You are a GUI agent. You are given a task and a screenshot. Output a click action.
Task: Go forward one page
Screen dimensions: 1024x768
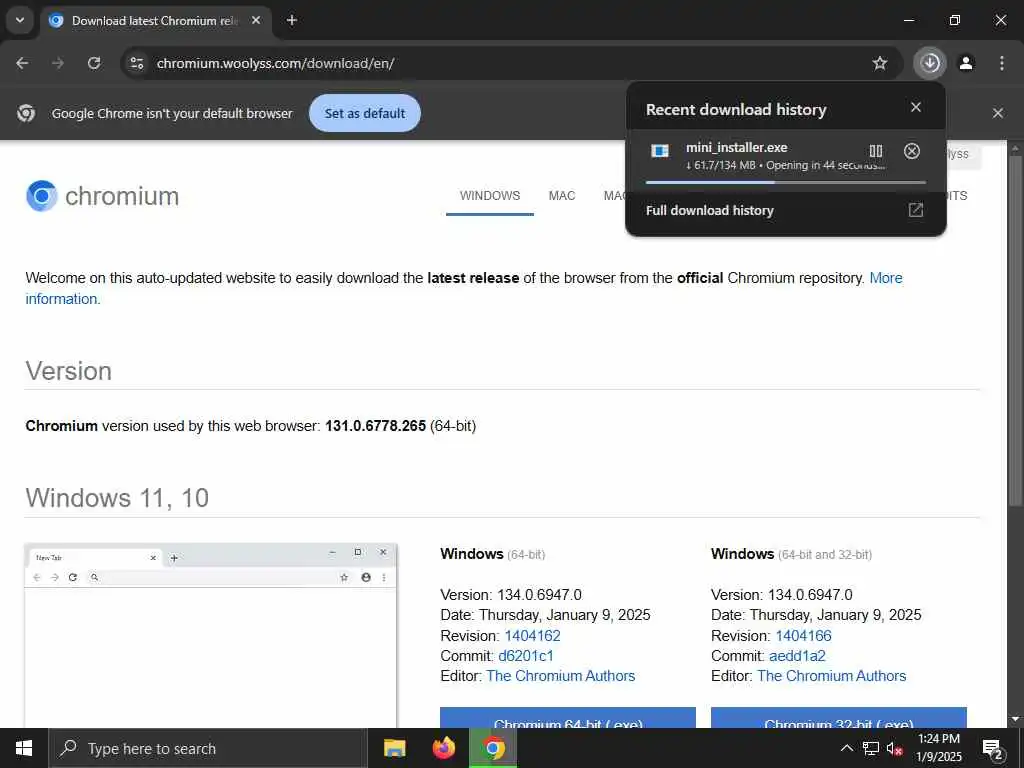58,63
